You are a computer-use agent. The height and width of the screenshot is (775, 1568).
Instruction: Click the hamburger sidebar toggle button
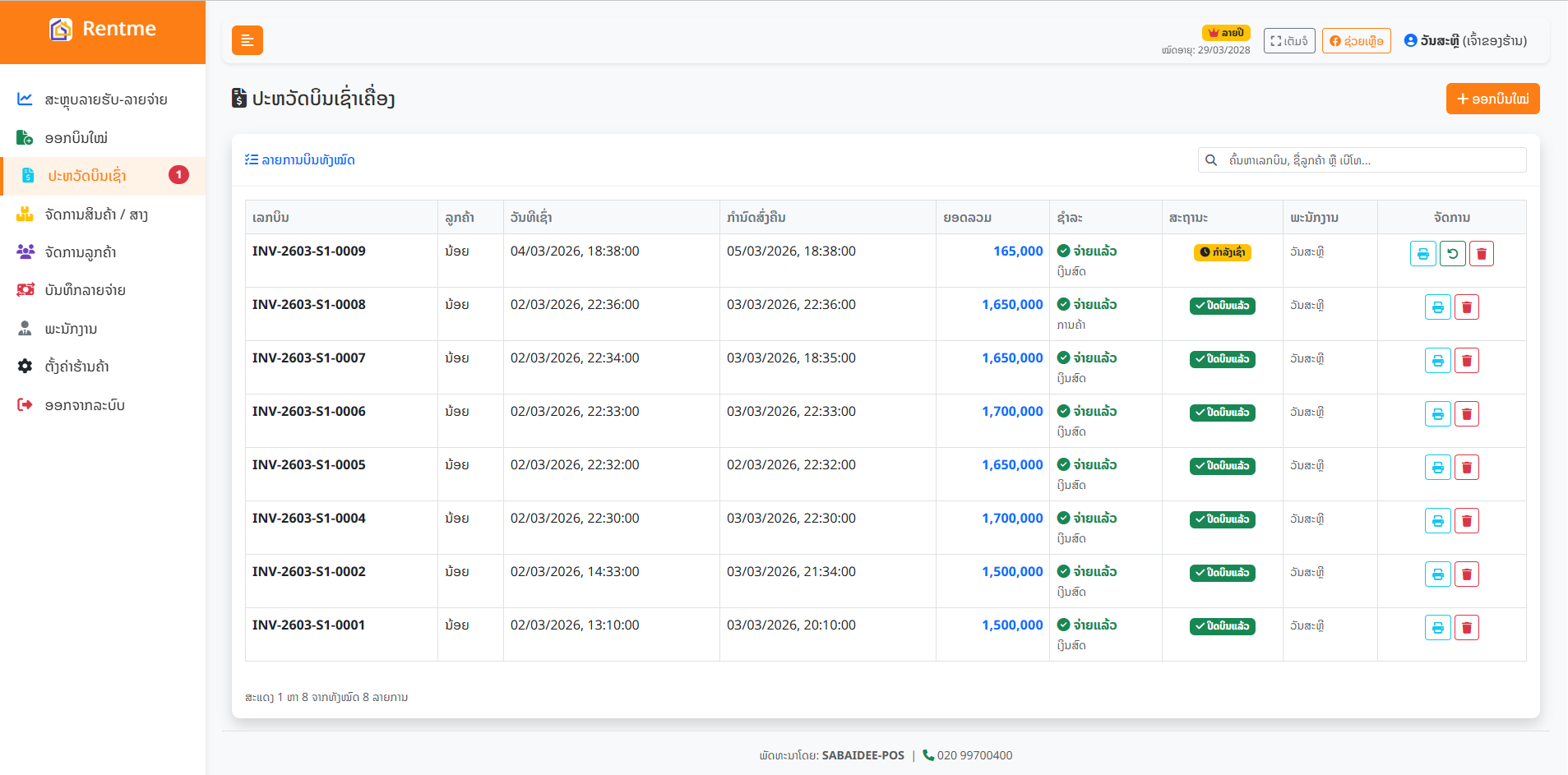point(247,40)
